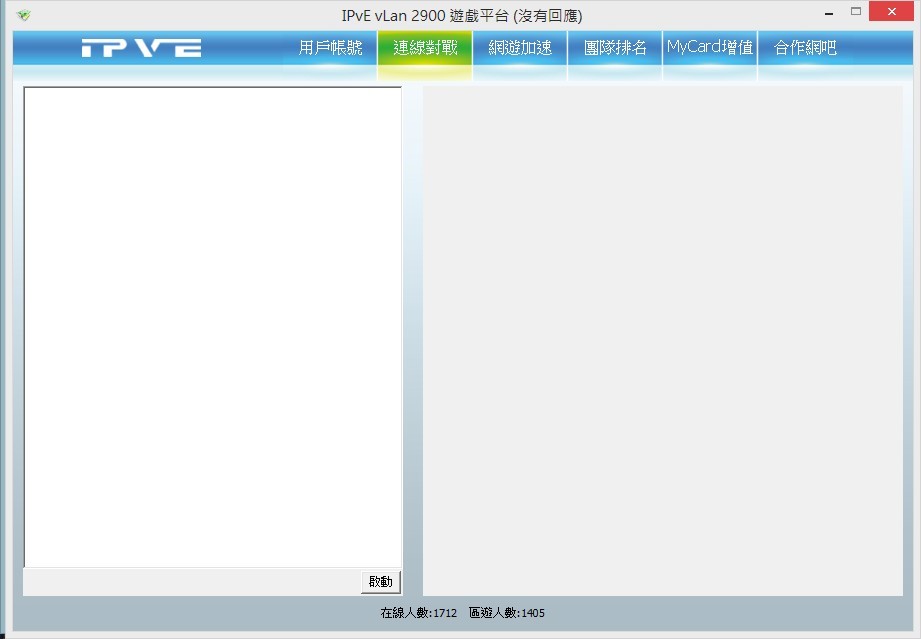
Task: Maximize the IPvE vLan window
Action: (x=856, y=12)
